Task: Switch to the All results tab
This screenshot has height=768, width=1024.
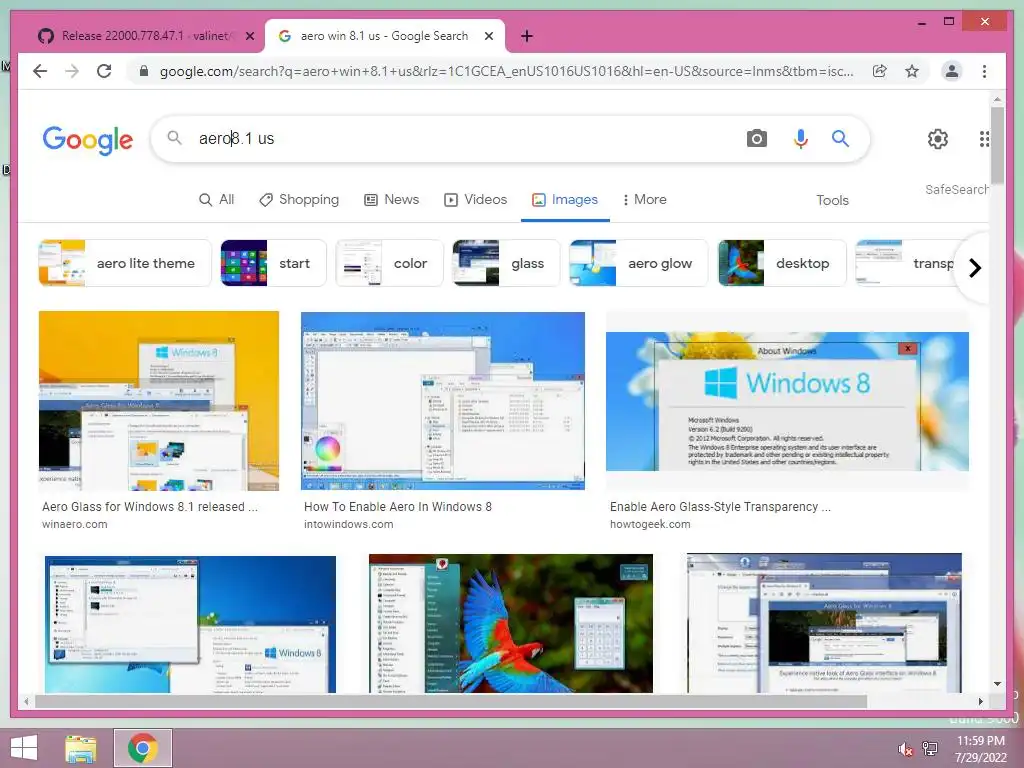Action: tap(216, 200)
